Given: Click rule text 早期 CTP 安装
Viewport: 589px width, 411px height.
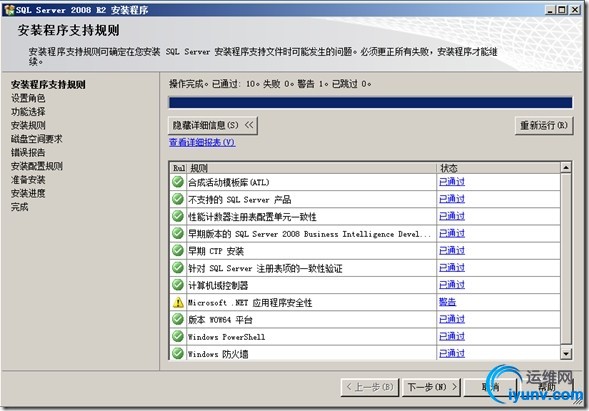Looking at the screenshot, I should [216, 251].
